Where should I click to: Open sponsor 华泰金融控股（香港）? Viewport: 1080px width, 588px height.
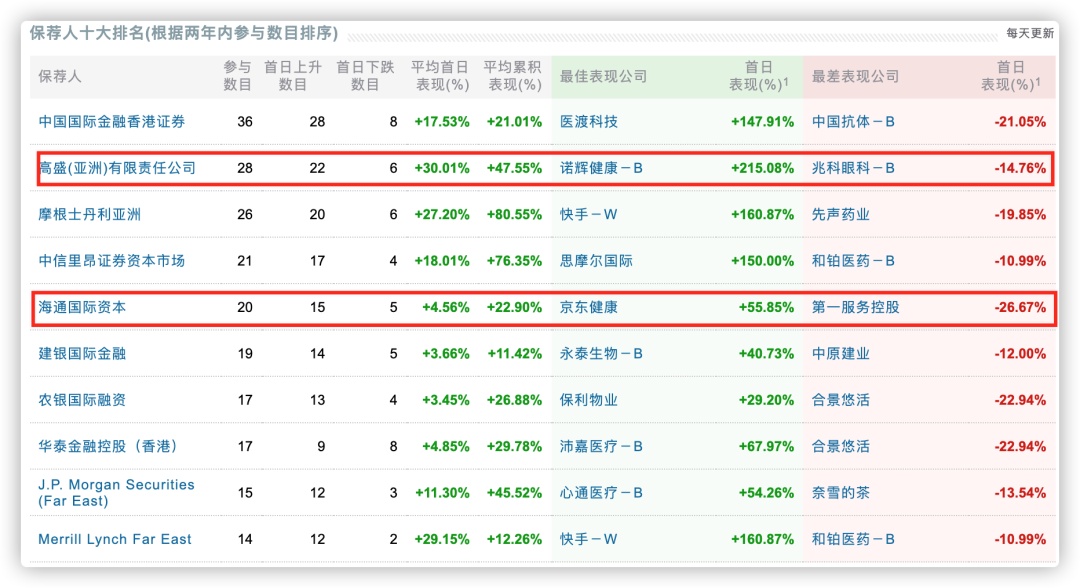point(108,446)
